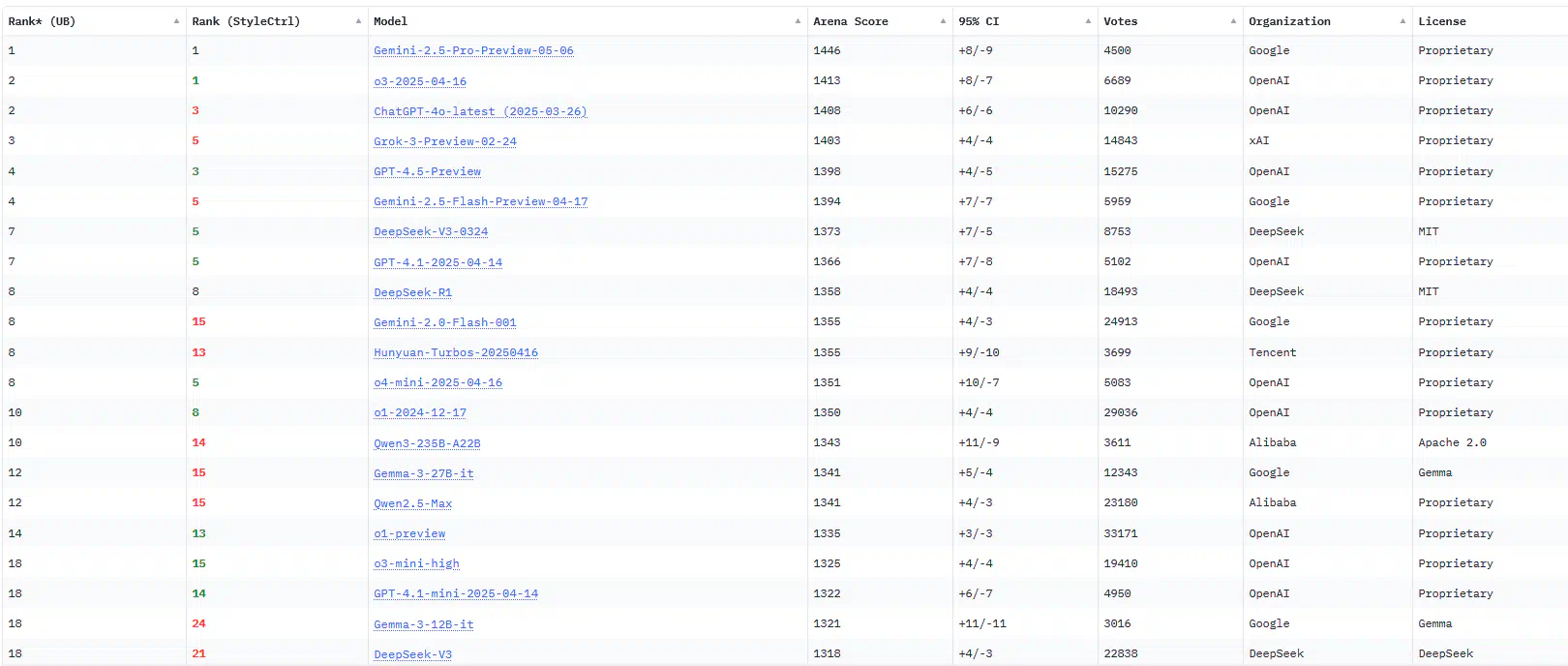
Task: Select the Arena Score 1373 cell
Action: pyautogui.click(x=827, y=231)
